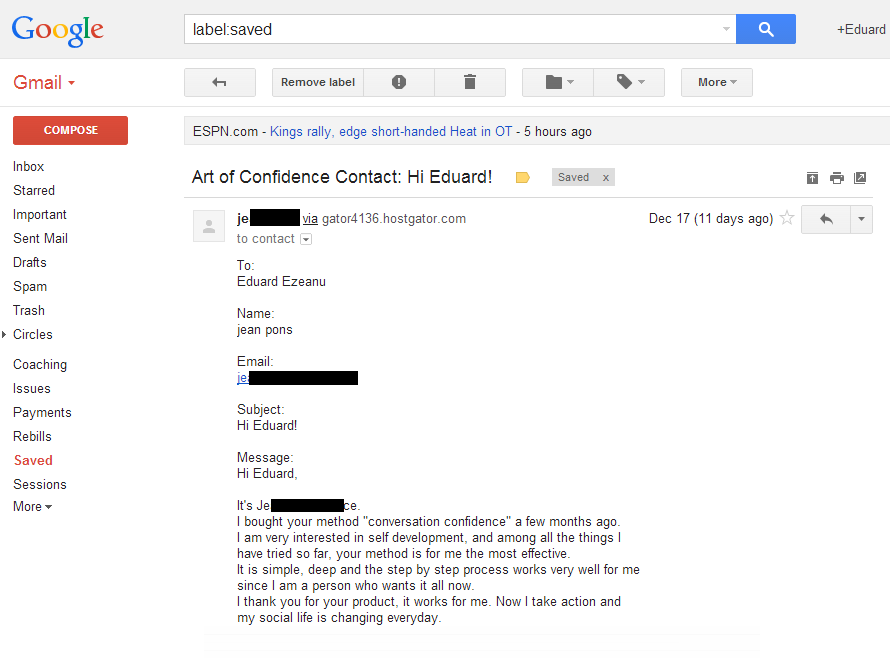This screenshot has height=658, width=890.
Task: Click the COMPOSE button
Action: coord(70,130)
